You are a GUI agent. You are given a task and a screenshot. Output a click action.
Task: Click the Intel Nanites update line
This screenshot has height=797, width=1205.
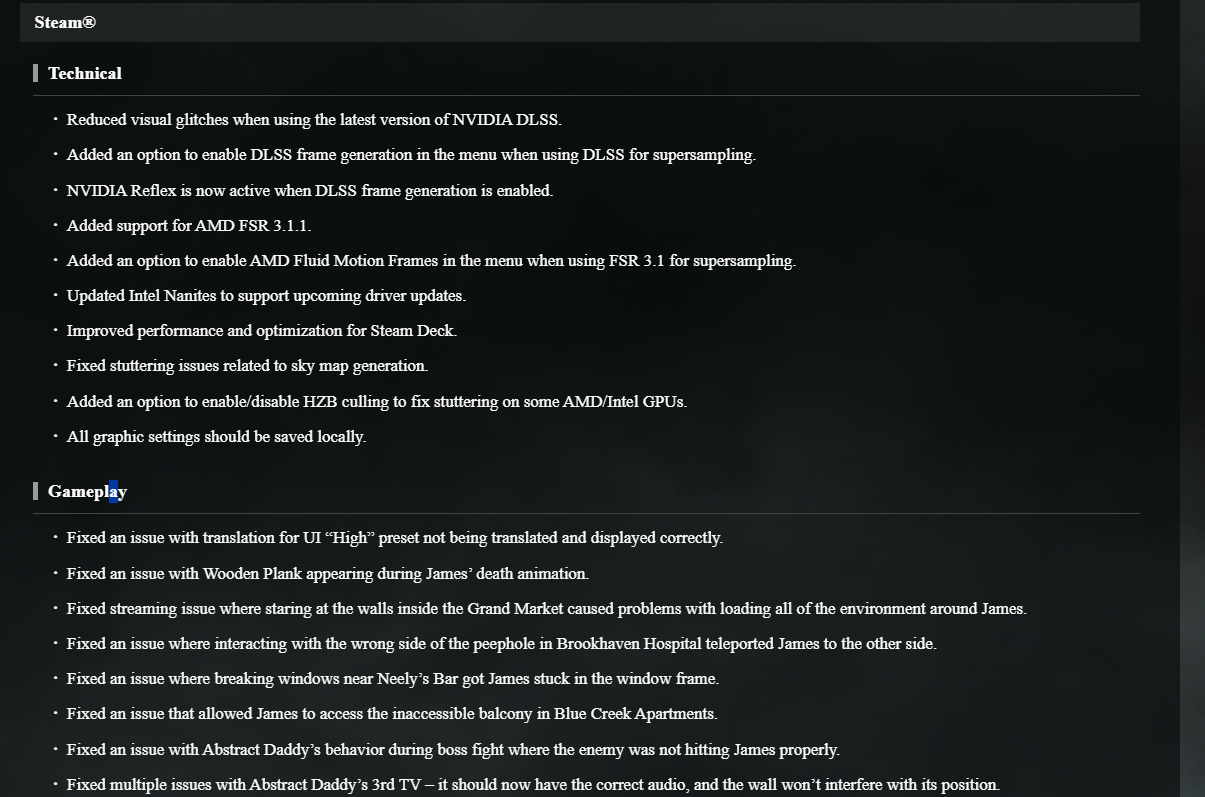click(x=266, y=296)
